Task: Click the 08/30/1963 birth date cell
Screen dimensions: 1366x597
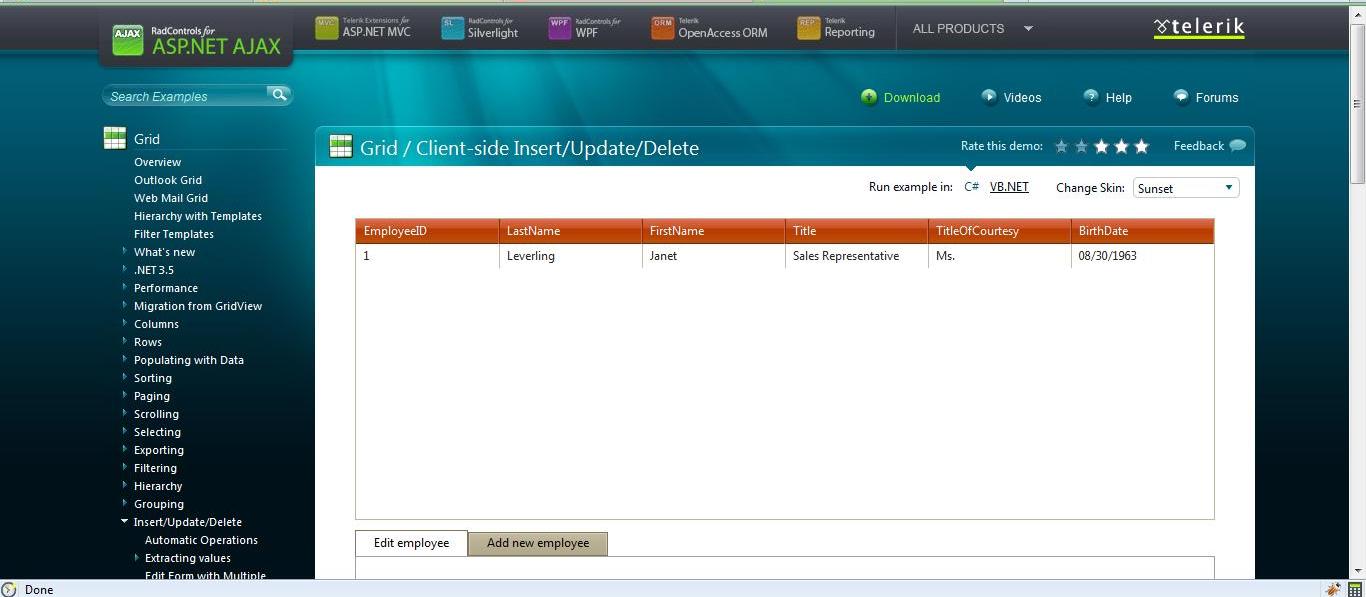Action: (1142, 256)
